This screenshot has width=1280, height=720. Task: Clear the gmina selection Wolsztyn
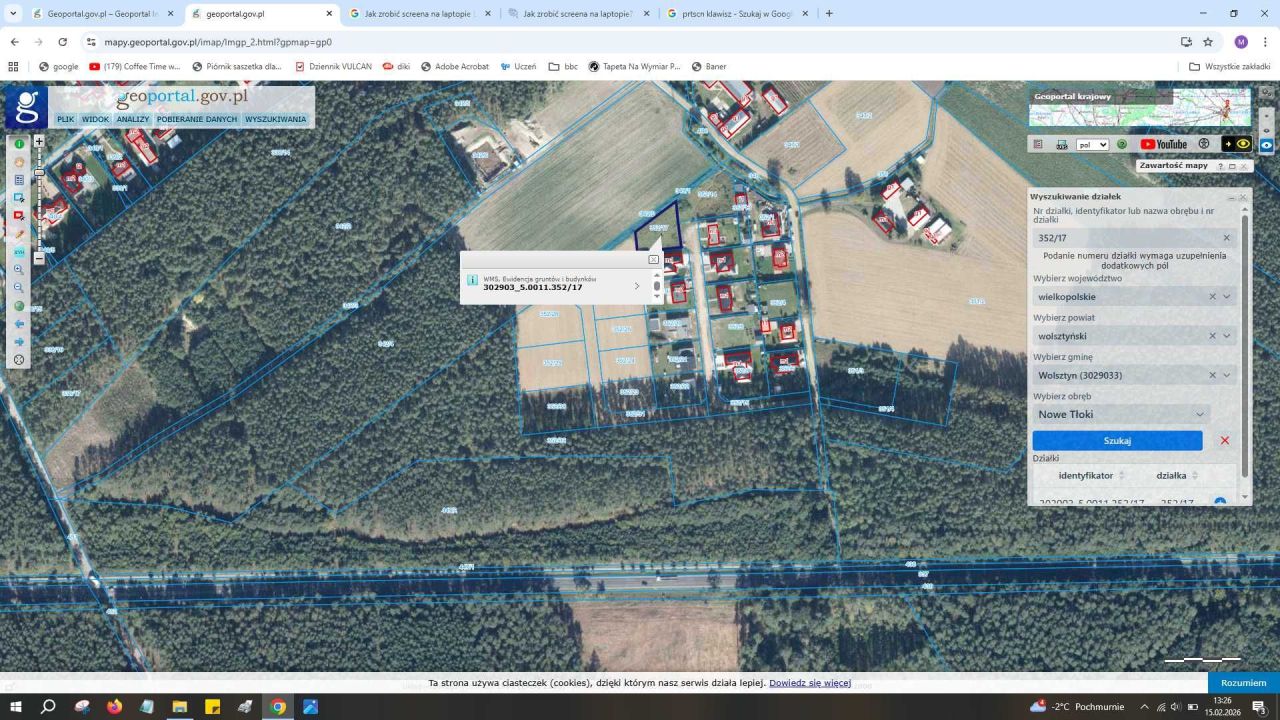1213,375
